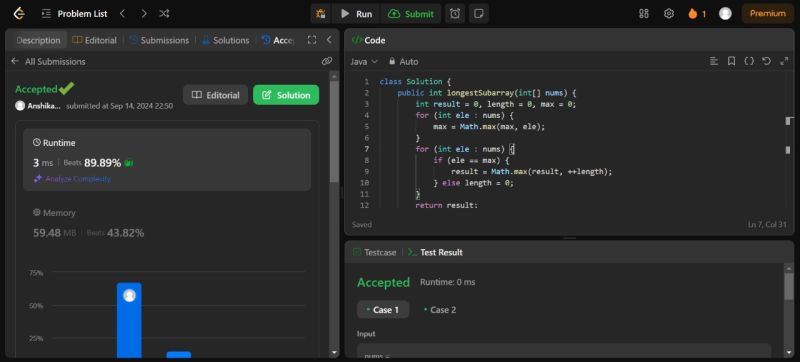800x362 pixels.
Task: Click the 'Saved' status text
Action: [x=362, y=224]
